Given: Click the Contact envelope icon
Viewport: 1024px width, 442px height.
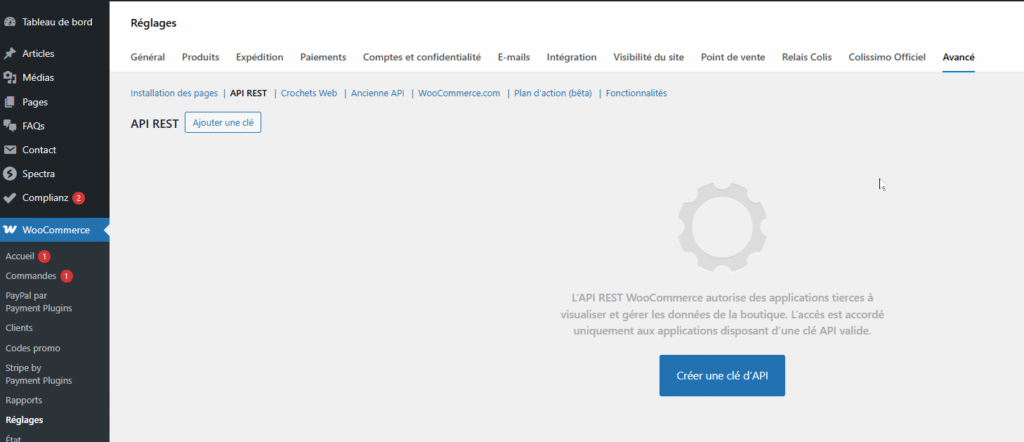Looking at the screenshot, I should coord(10,150).
